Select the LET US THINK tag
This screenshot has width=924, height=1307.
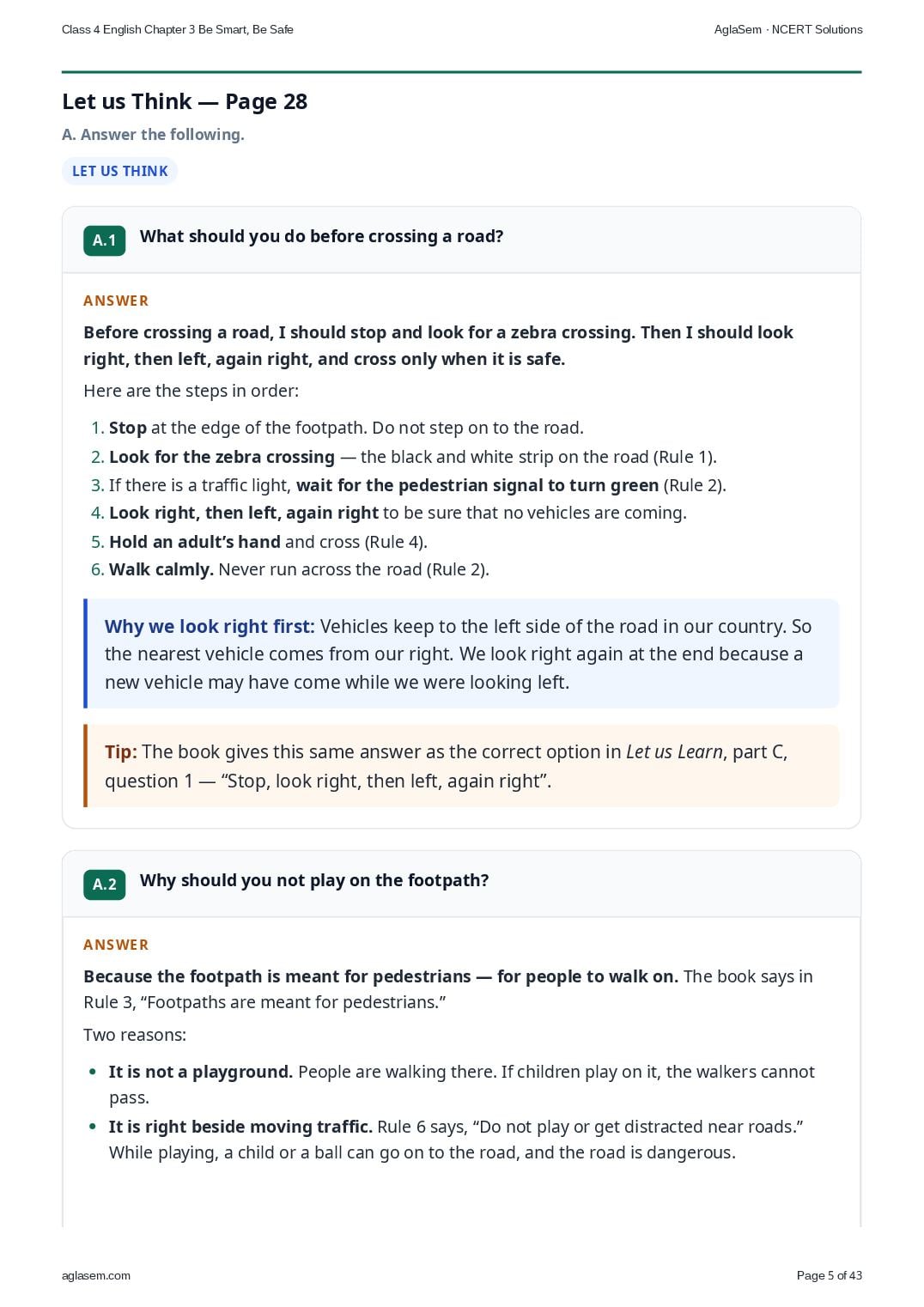pyautogui.click(x=119, y=171)
